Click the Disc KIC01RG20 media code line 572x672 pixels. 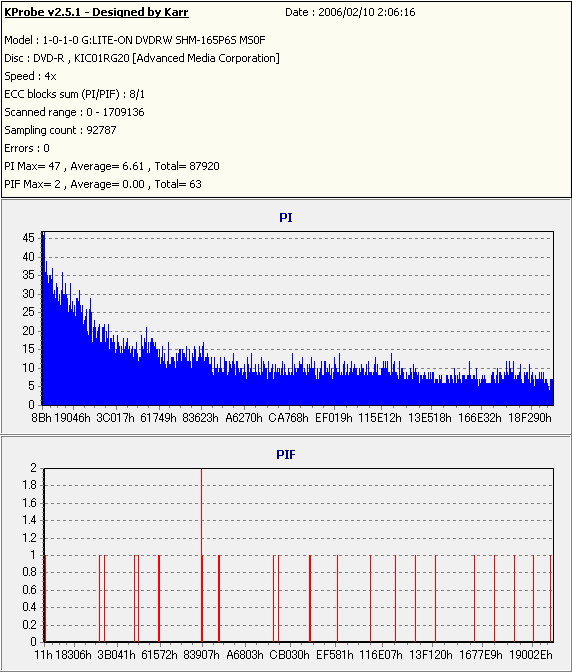142,58
